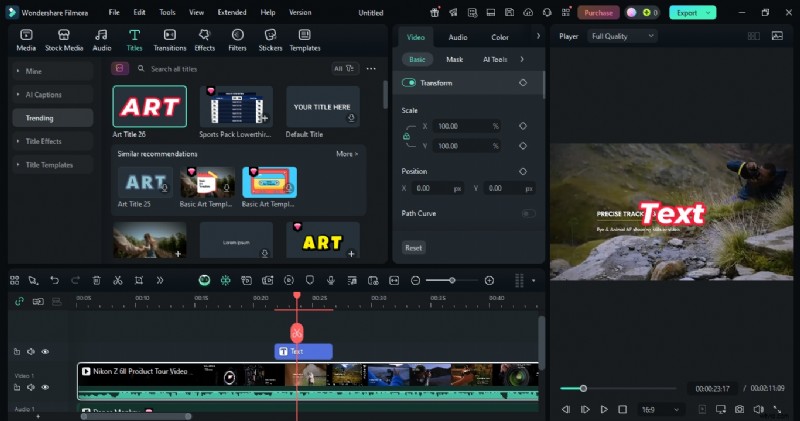Expand the Title Effects category

coord(43,141)
